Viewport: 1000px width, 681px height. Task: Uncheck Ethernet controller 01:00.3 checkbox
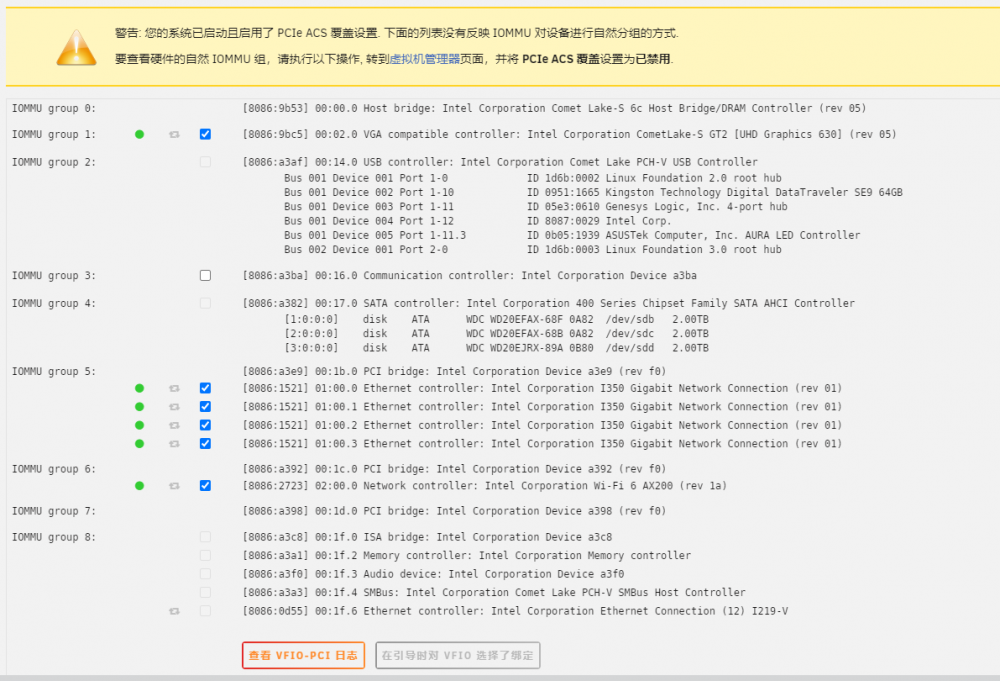(205, 443)
